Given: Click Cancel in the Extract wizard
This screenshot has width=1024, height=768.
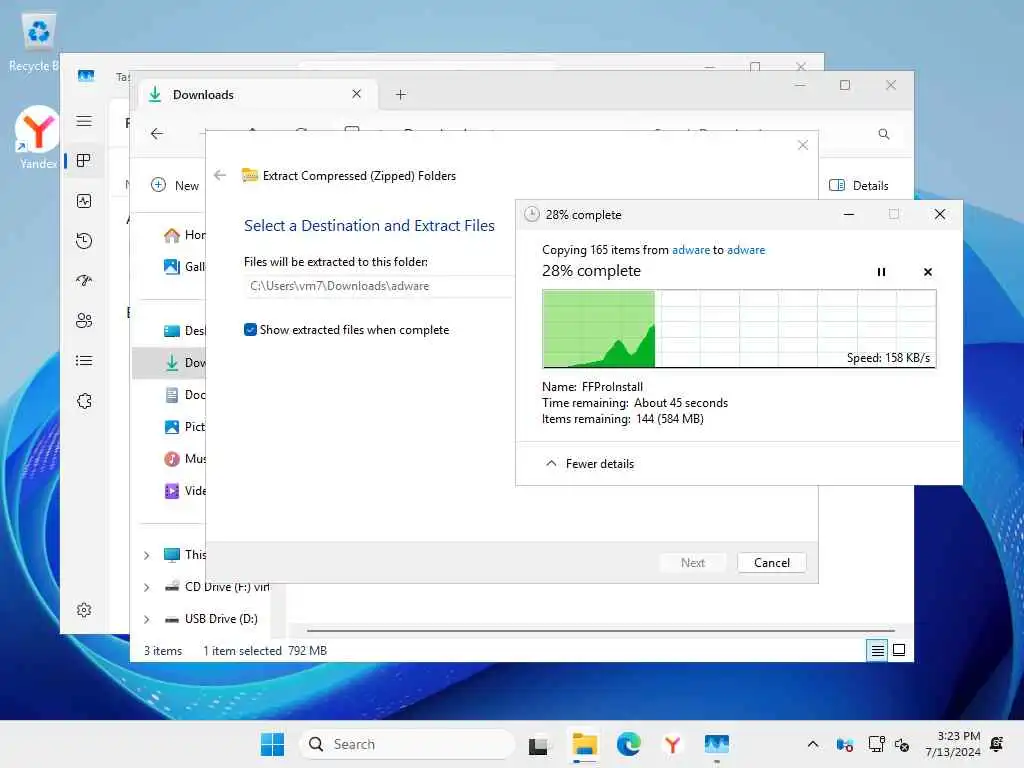Looking at the screenshot, I should point(771,563).
